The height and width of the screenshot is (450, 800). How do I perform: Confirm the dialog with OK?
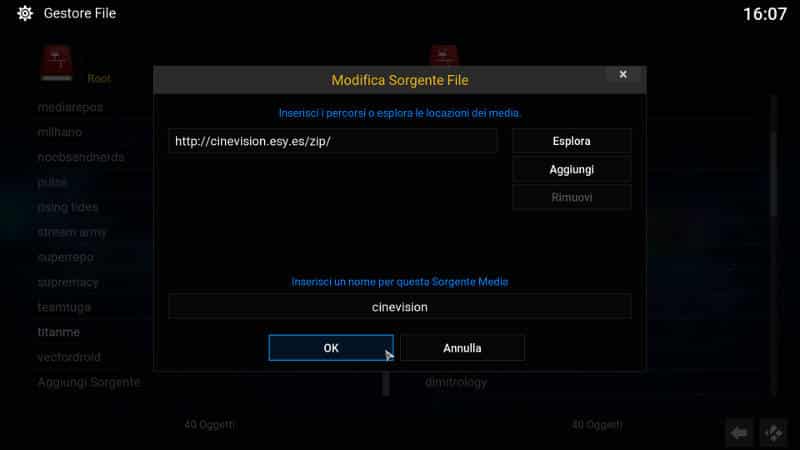click(331, 348)
